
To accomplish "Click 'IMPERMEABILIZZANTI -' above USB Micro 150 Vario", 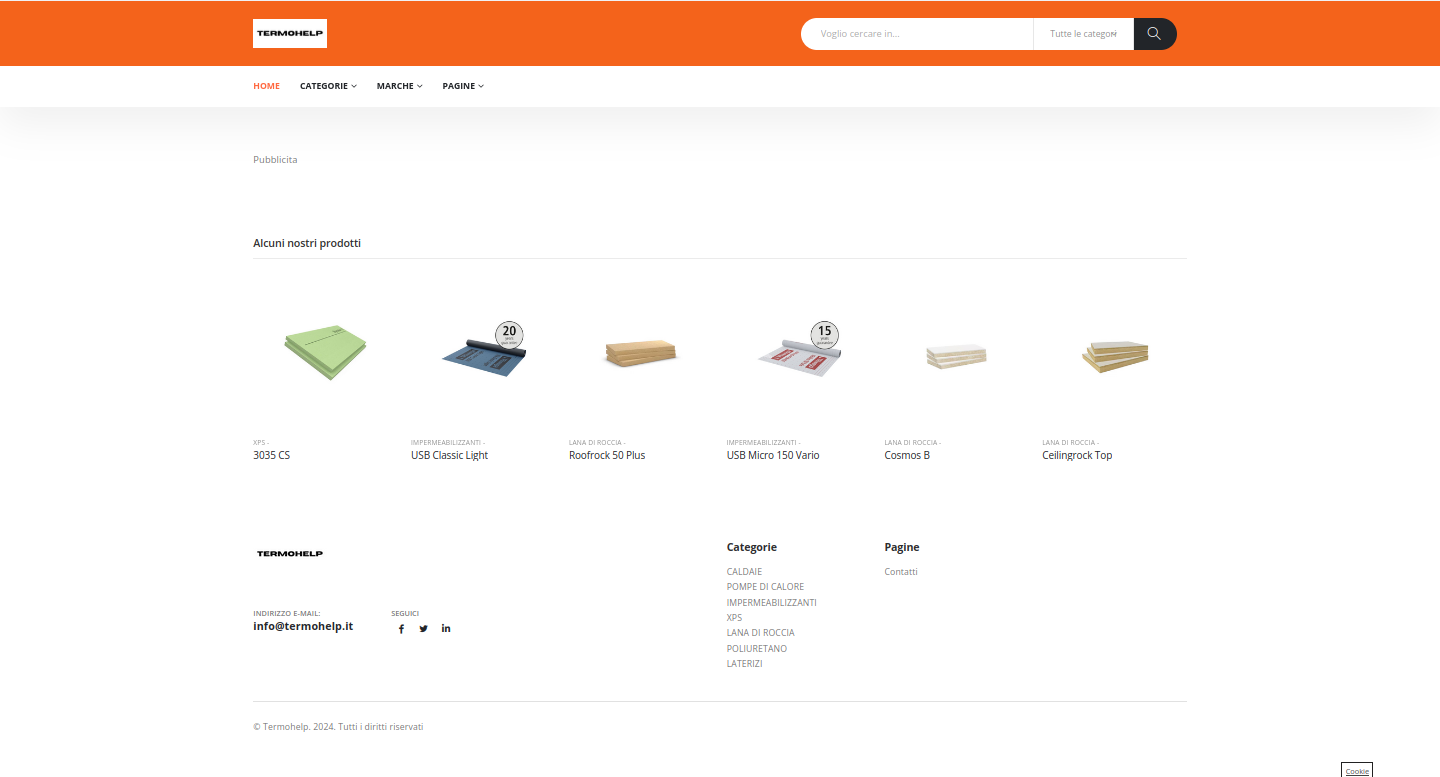I will [764, 442].
